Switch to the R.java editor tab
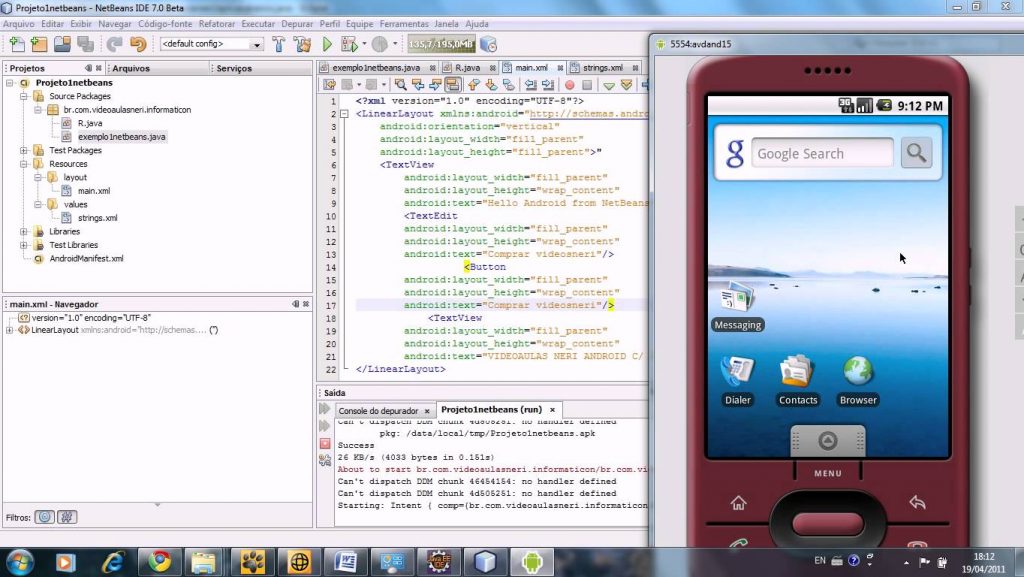 (468, 67)
